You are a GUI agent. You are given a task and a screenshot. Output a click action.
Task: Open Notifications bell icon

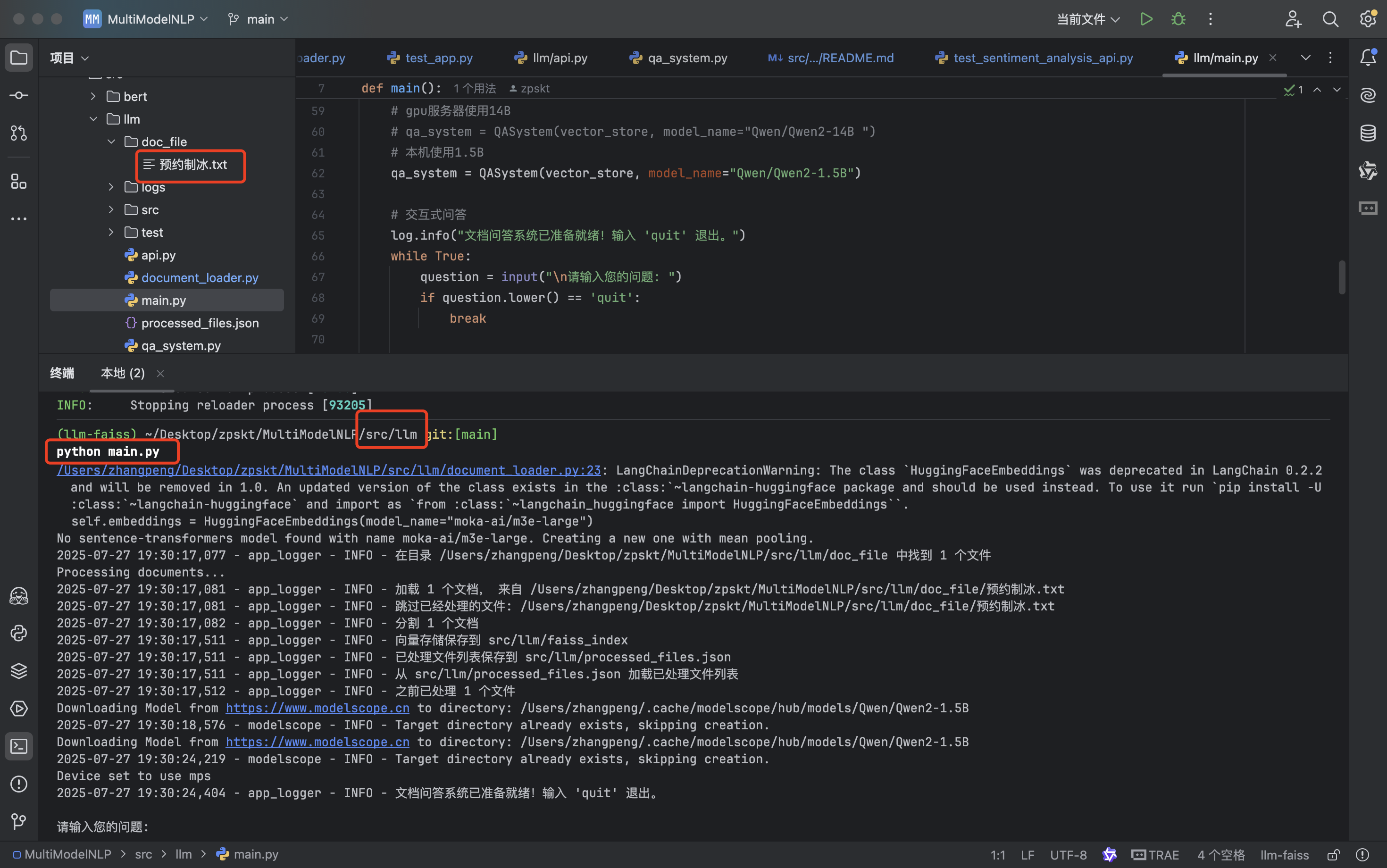(x=1368, y=58)
